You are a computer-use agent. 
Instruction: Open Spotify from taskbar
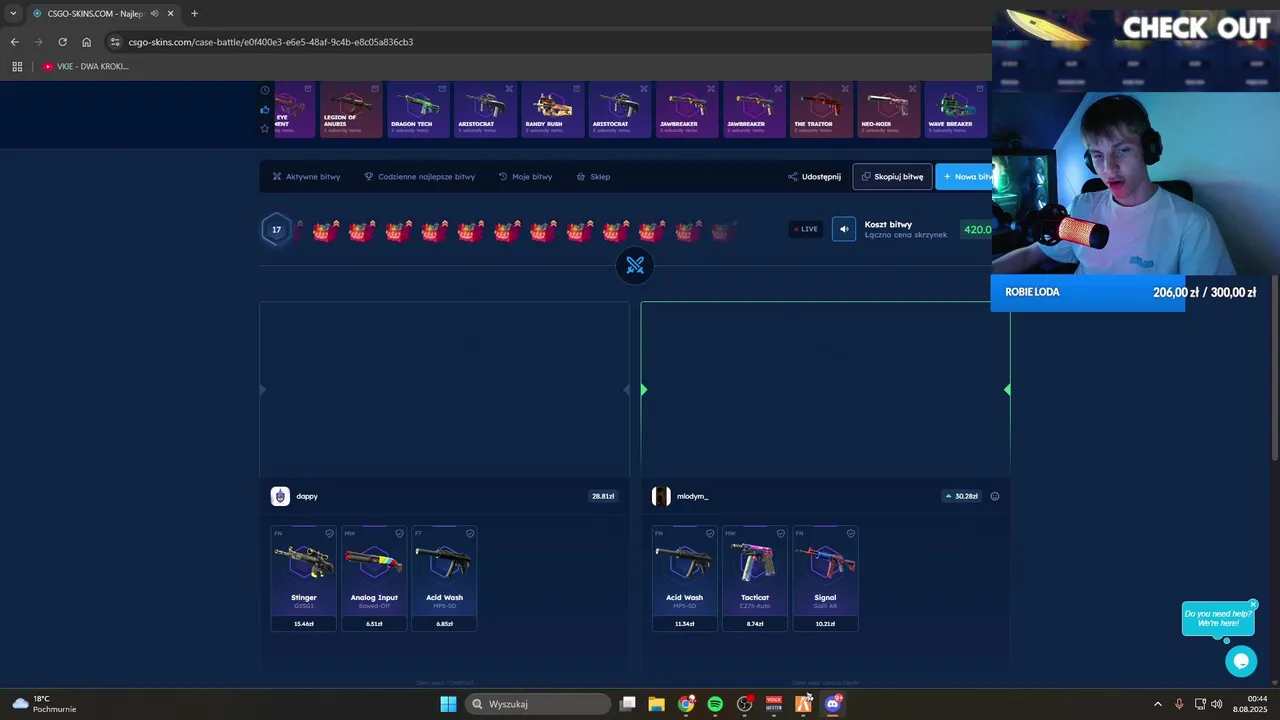coord(715,704)
